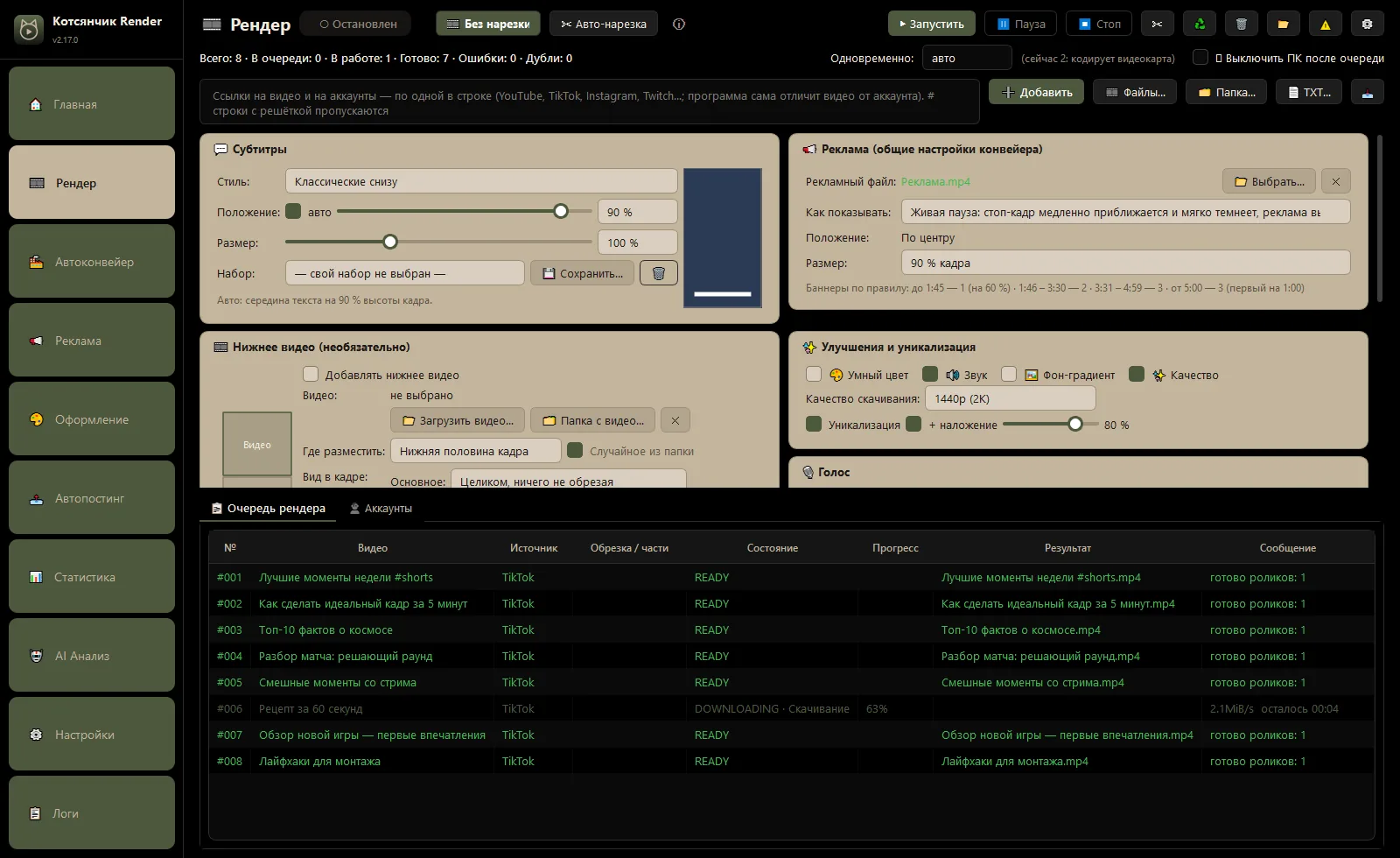Open the Где разместить dropdown

tap(475, 451)
